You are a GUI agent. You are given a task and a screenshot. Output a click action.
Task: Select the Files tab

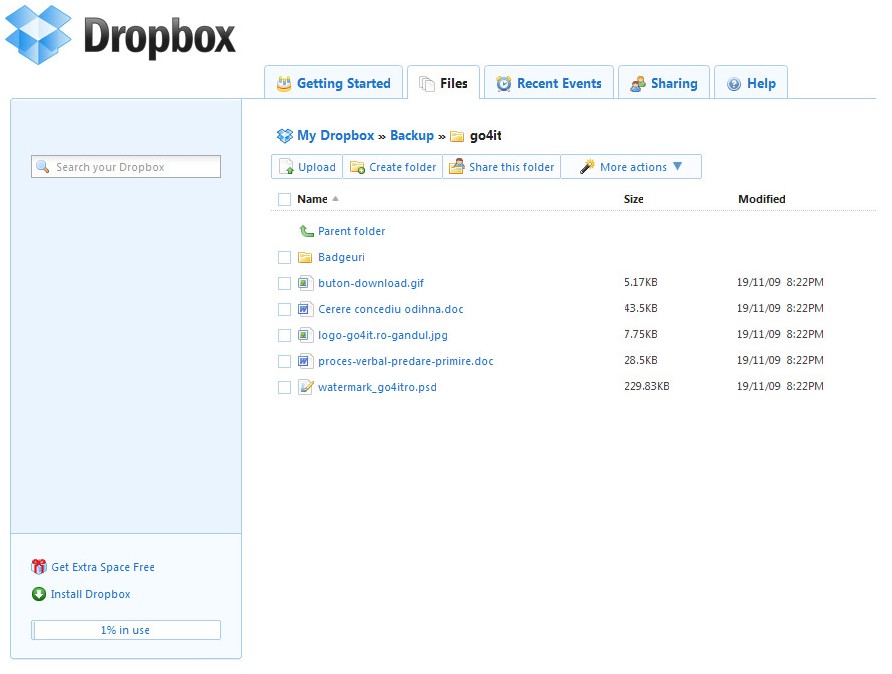click(x=444, y=82)
